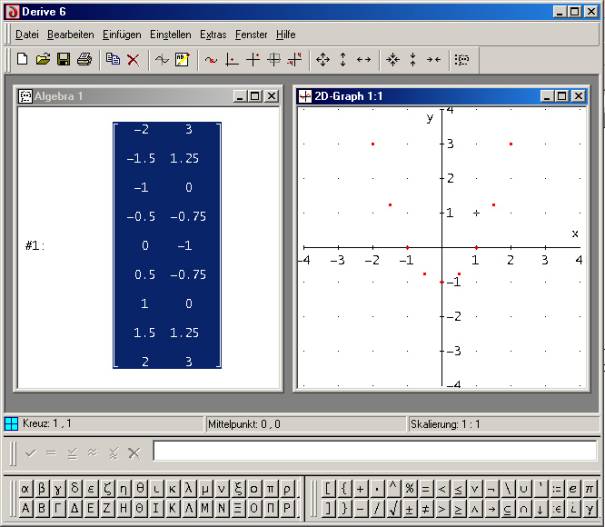
Task: Click the set plot region grid icon
Action: (x=274, y=59)
